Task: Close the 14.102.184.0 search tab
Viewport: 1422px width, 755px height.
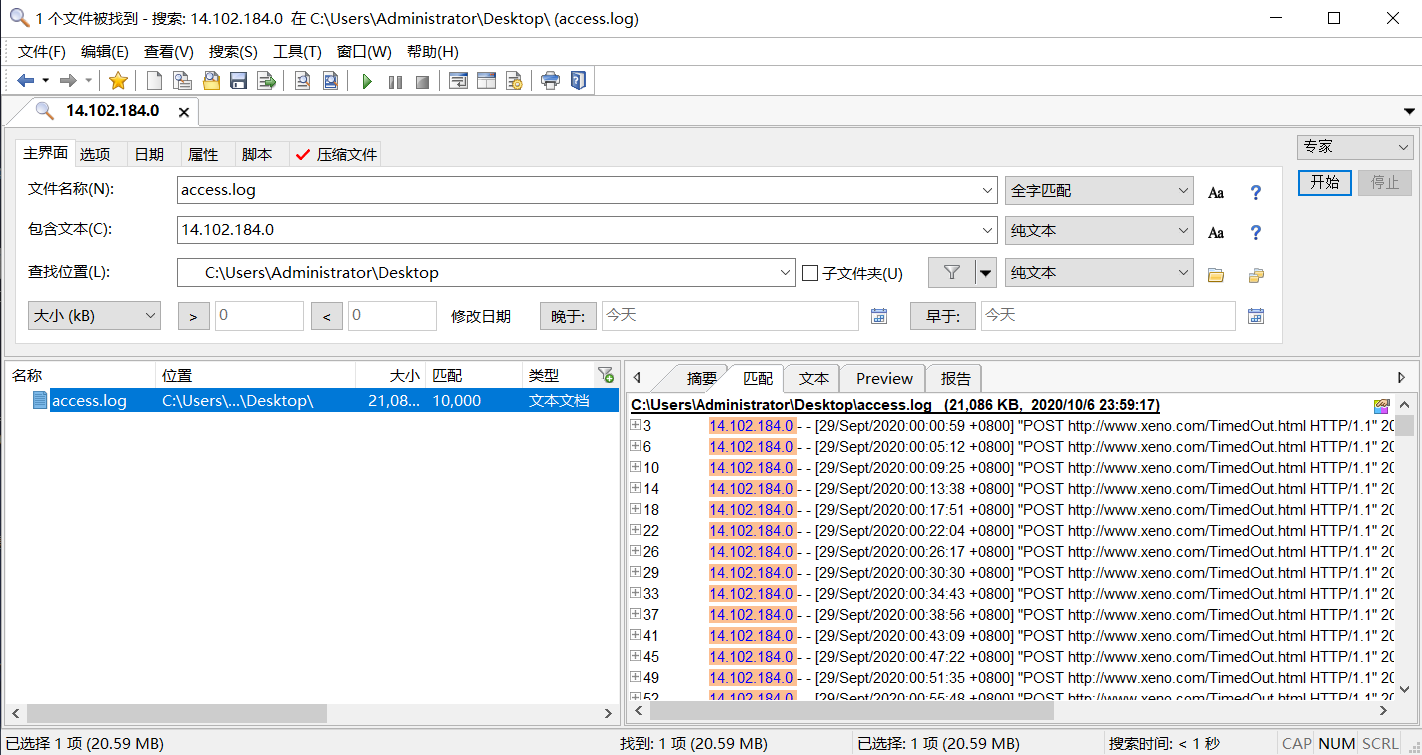Action: 183,112
